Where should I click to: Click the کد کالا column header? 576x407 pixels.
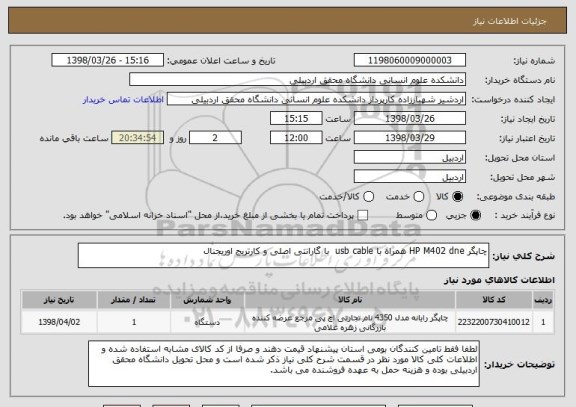494,300
